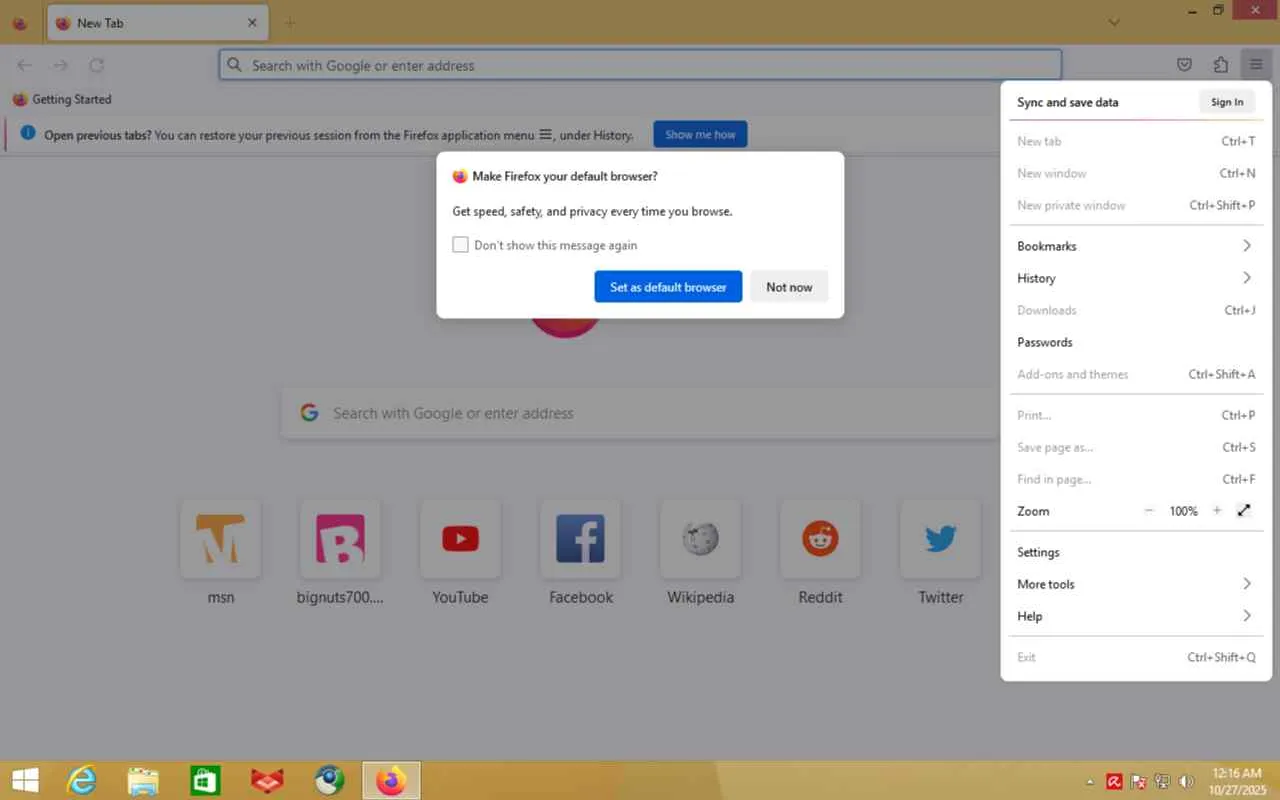
Task: Click the zoom out minus icon
Action: click(x=1149, y=511)
